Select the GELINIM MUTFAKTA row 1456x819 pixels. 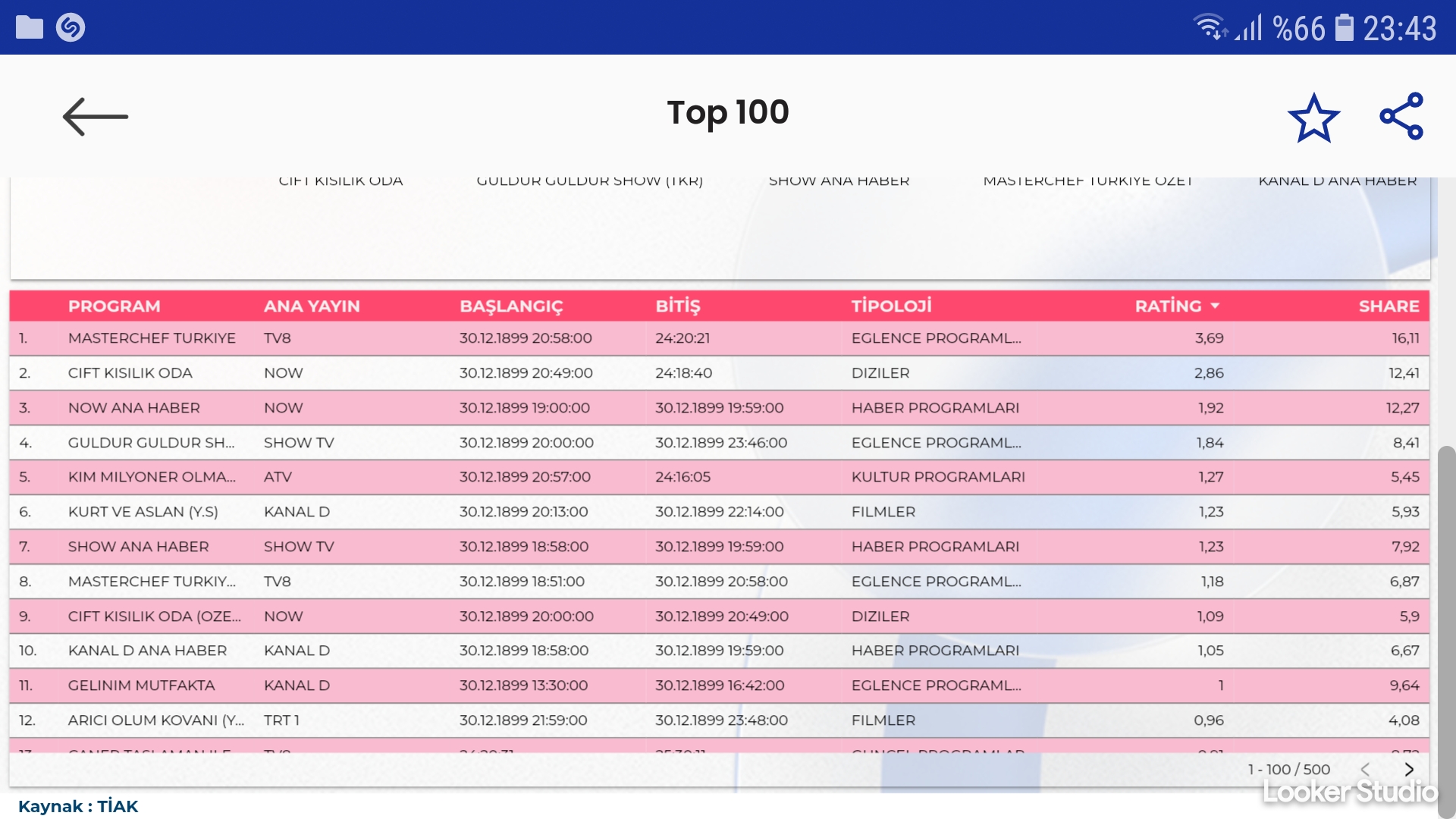coord(142,686)
